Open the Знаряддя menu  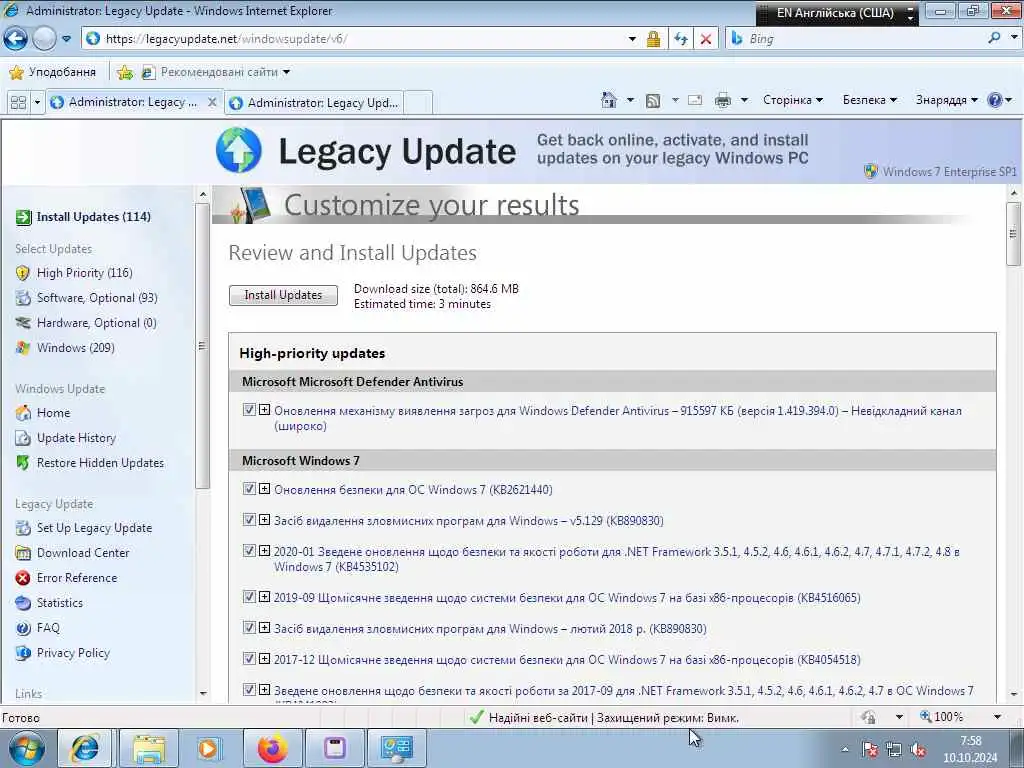coord(946,100)
